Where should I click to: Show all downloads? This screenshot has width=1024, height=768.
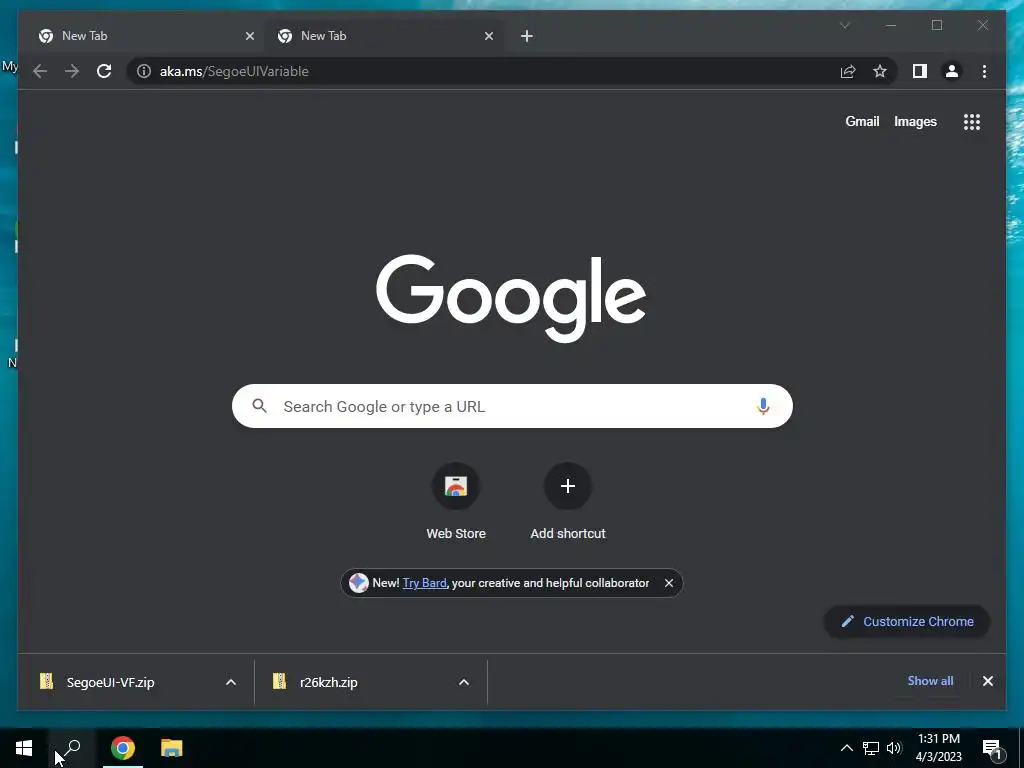tap(930, 680)
